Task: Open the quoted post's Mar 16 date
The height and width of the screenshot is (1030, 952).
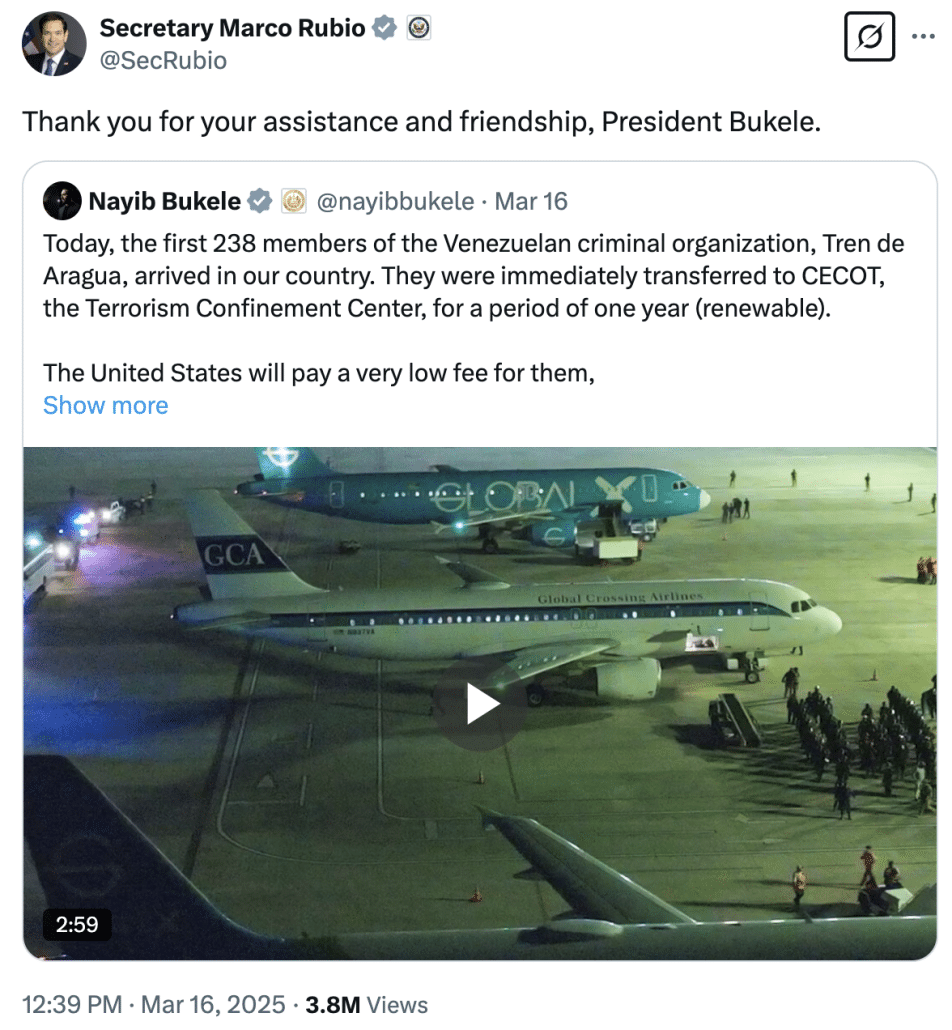Action: (531, 201)
